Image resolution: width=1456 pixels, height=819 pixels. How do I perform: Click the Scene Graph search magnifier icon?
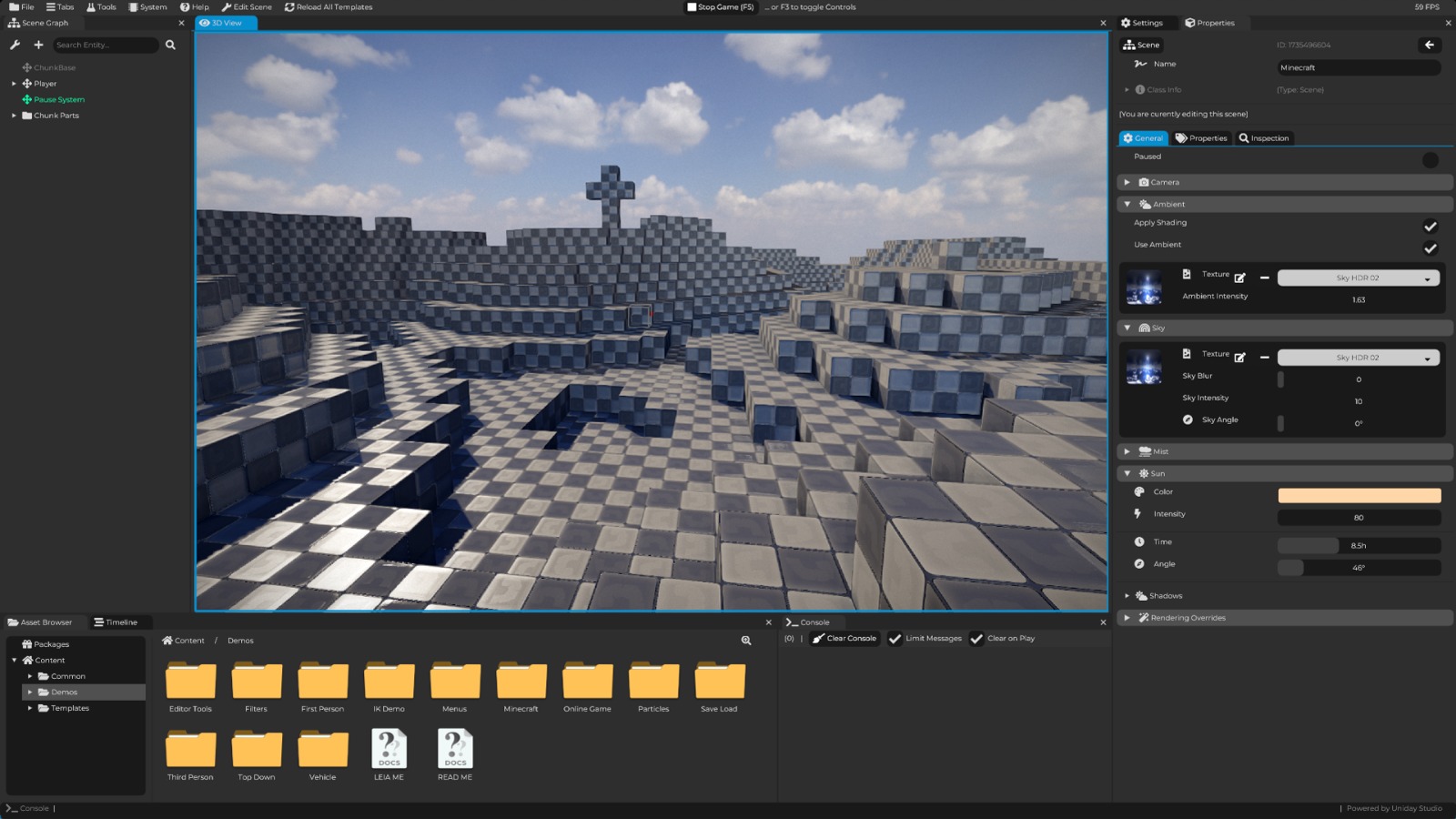170,45
